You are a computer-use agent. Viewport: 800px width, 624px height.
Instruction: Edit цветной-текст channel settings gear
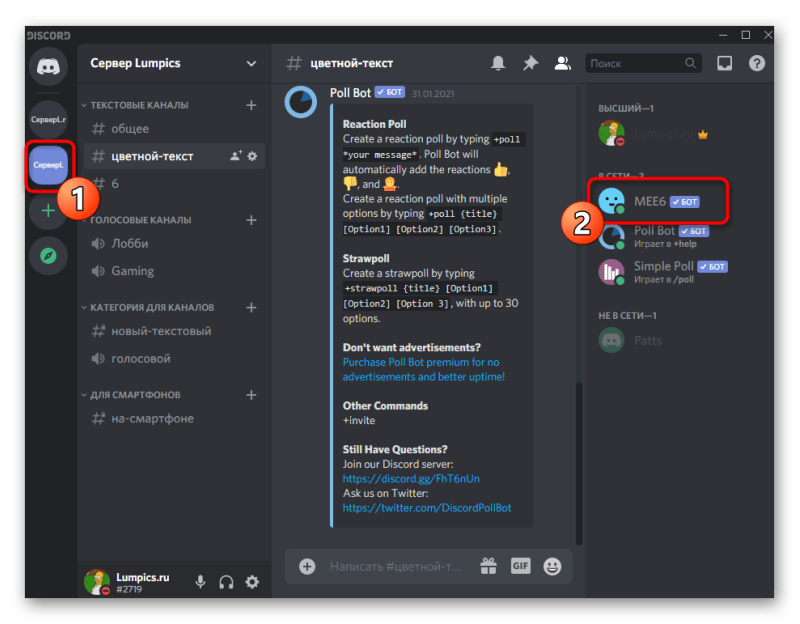[253, 156]
